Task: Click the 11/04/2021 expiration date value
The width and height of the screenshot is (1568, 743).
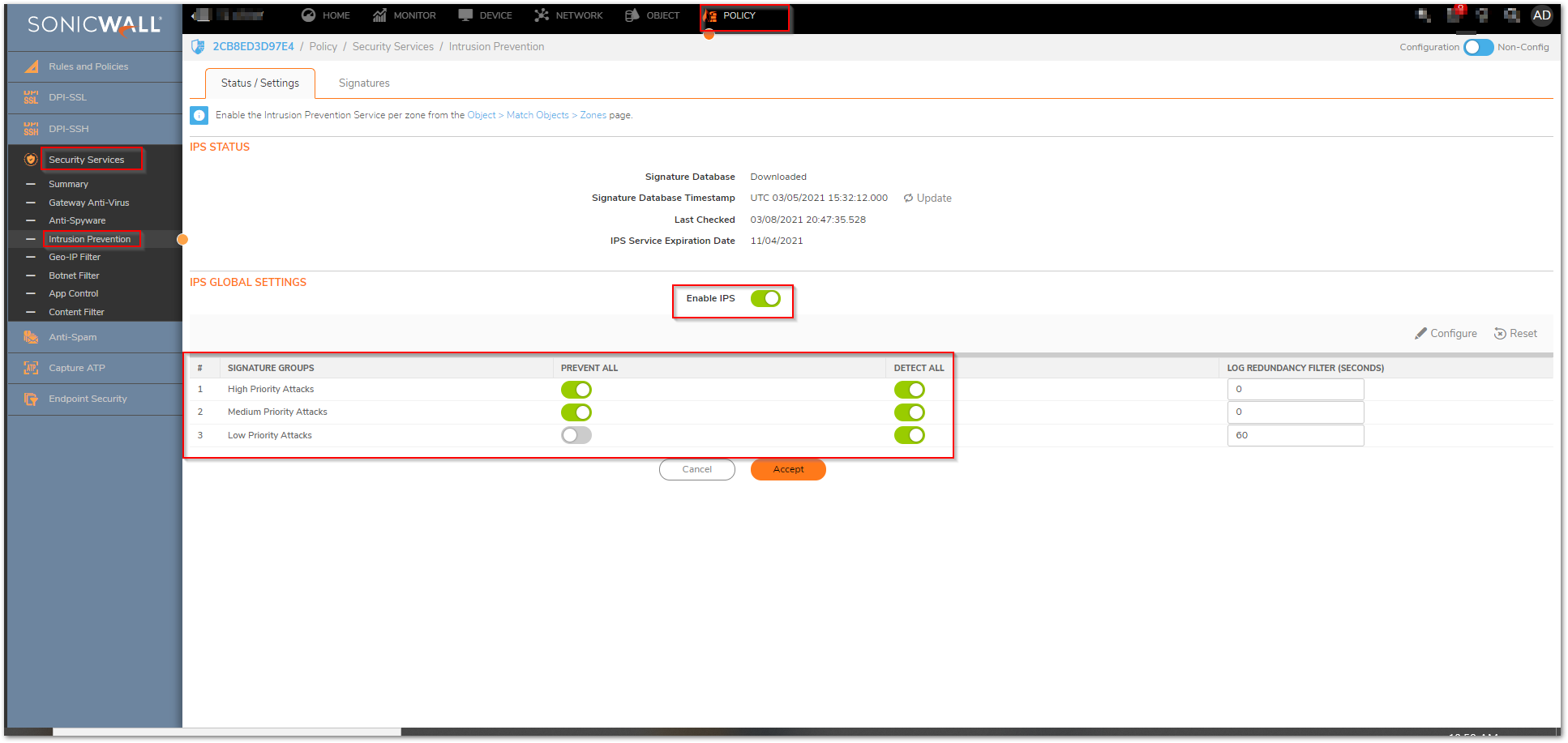Action: pos(777,241)
